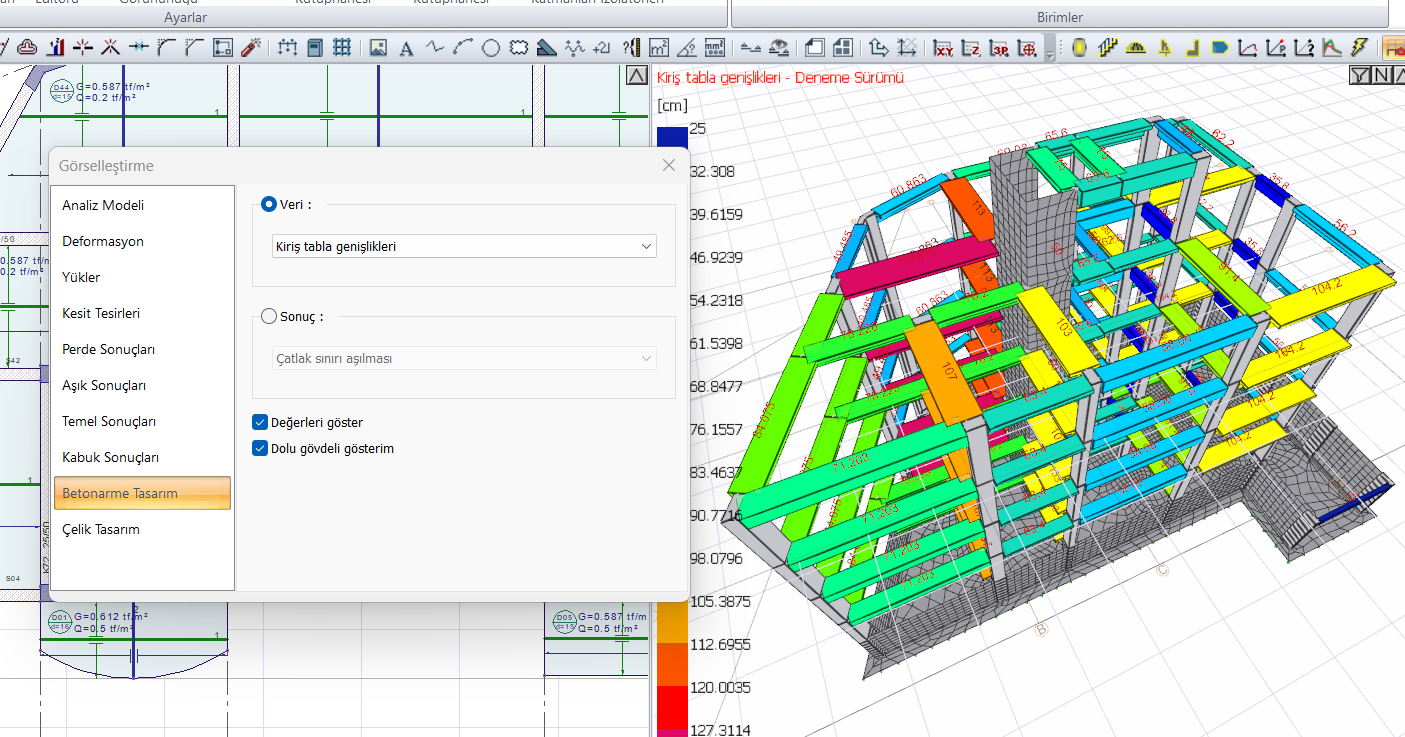The image size is (1405, 737).
Task: Select the Veri radio button
Action: (x=268, y=204)
